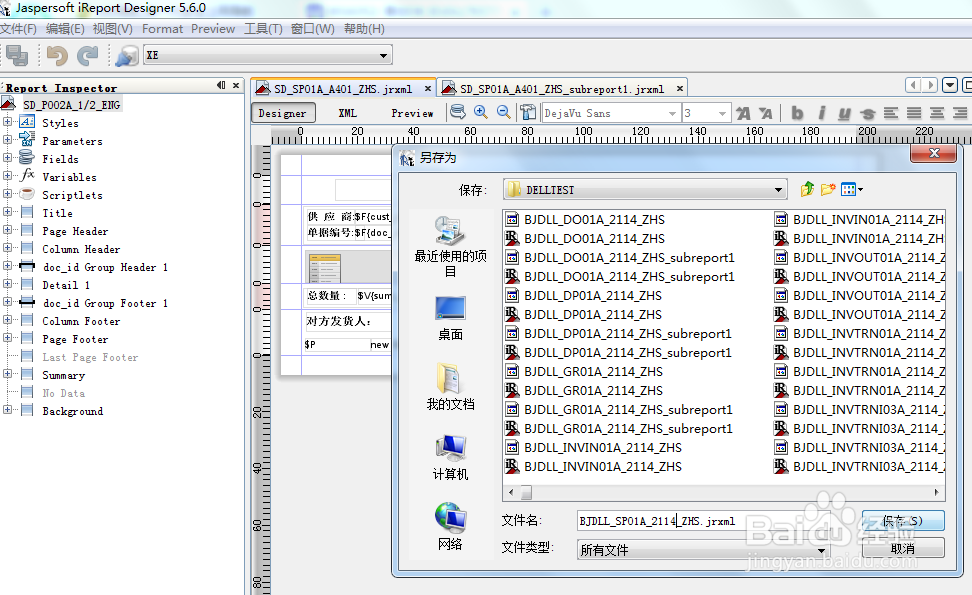This screenshot has width=972, height=595.
Task: Click the compile report icon
Action: coord(528,112)
